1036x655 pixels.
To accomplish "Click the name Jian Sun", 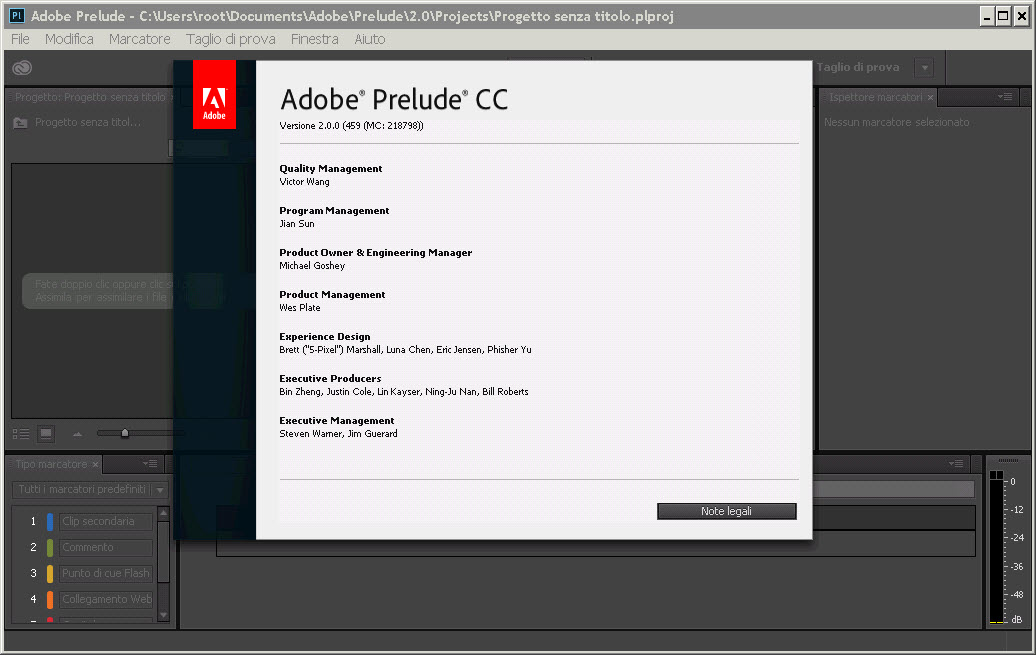I will [297, 223].
